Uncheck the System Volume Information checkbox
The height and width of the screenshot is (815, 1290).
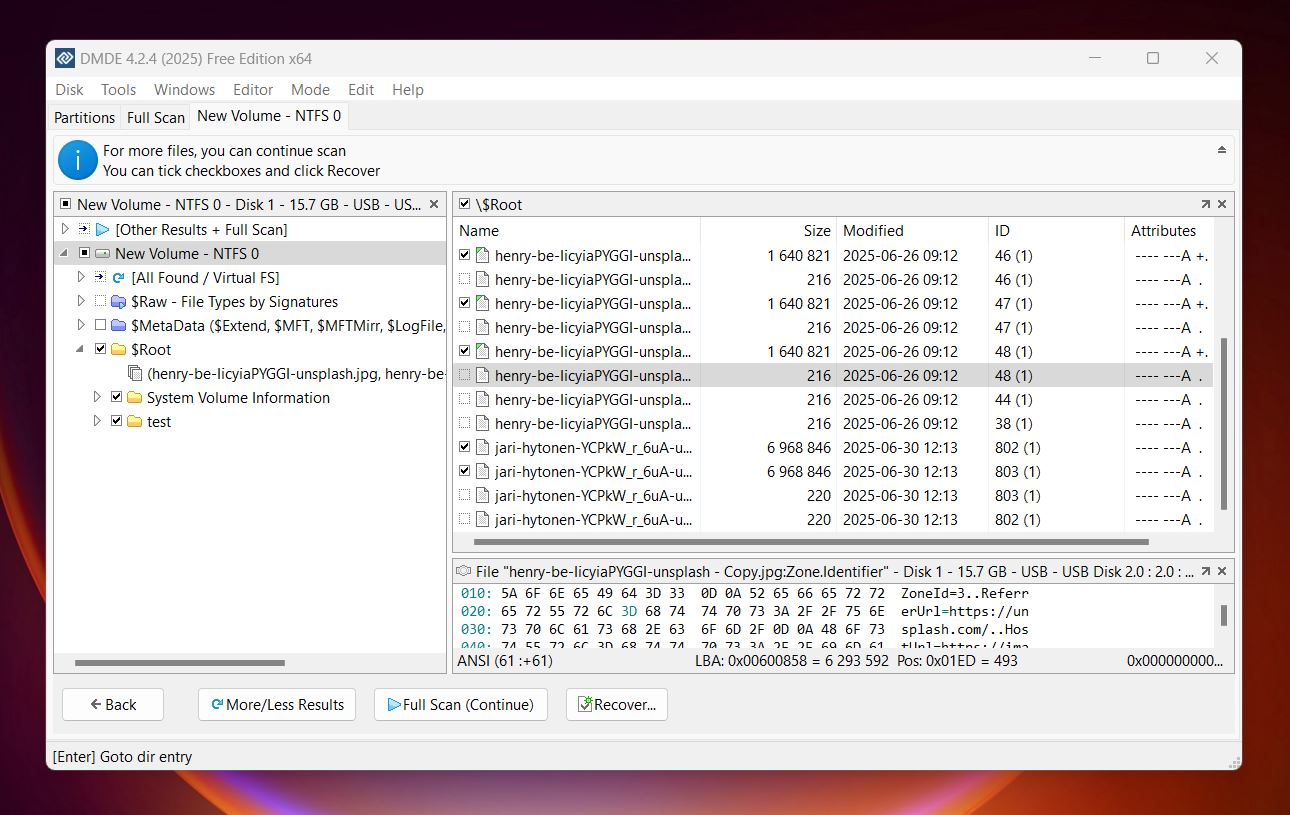point(116,397)
